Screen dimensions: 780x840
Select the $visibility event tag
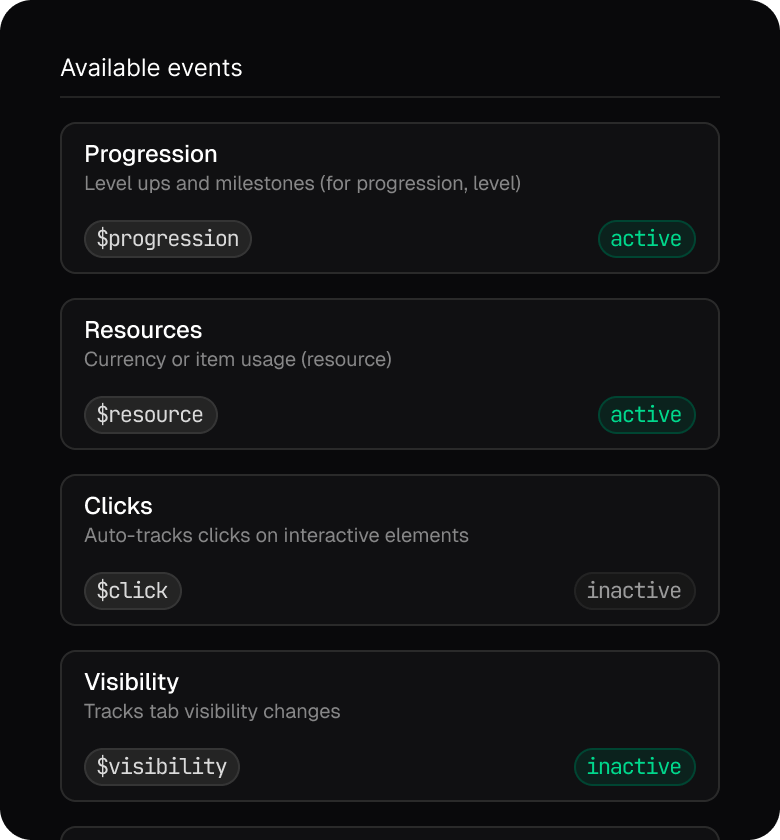(162, 767)
